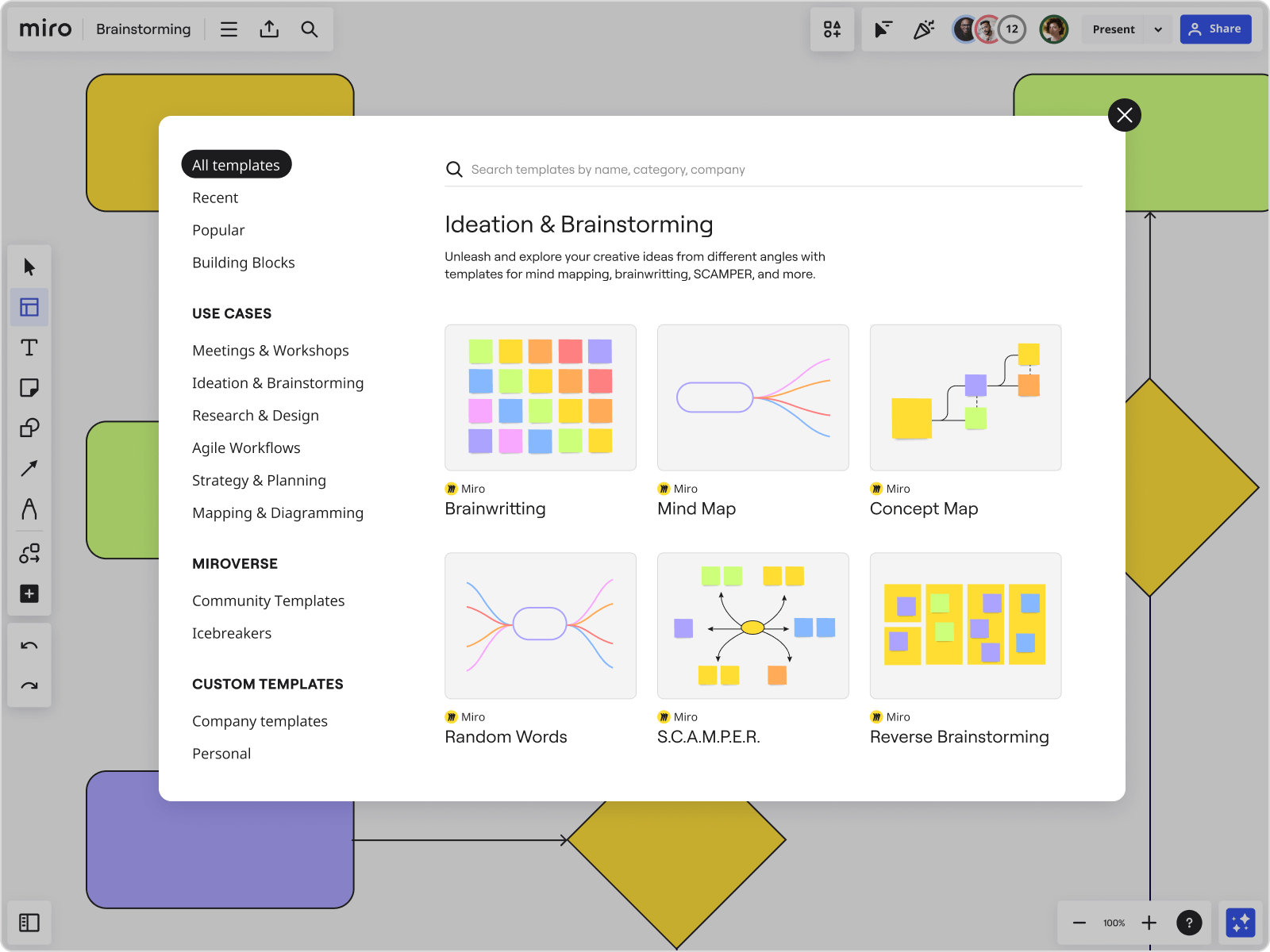Open Icebreakers category

(x=232, y=634)
